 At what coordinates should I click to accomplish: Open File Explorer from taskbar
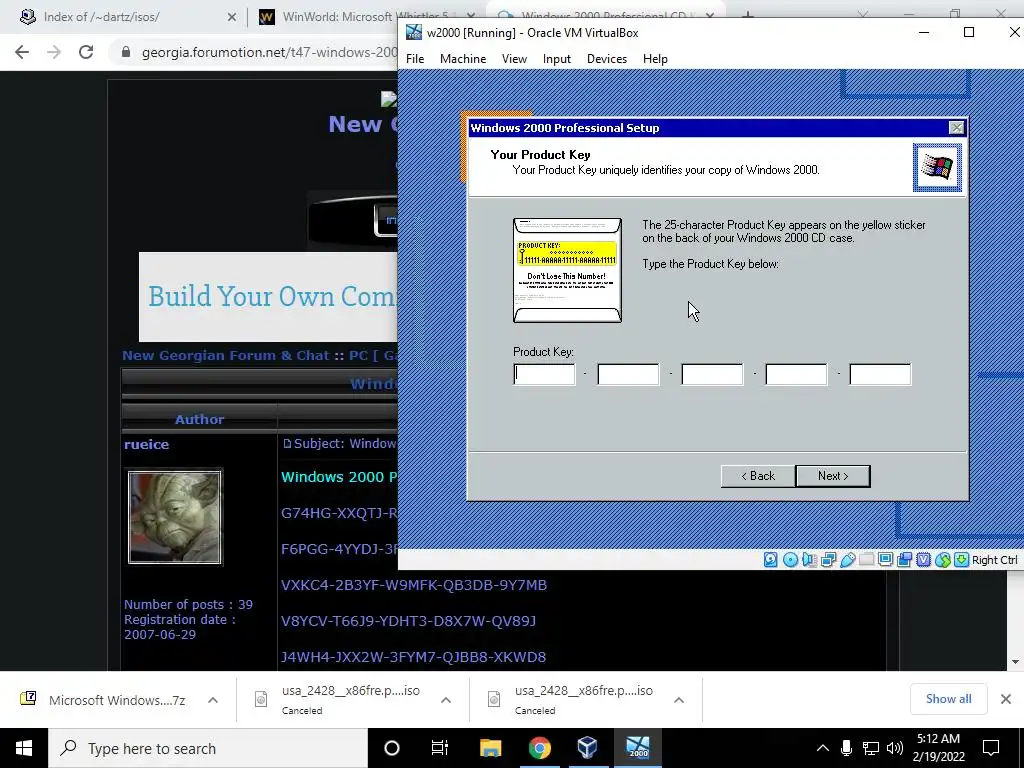(490, 748)
